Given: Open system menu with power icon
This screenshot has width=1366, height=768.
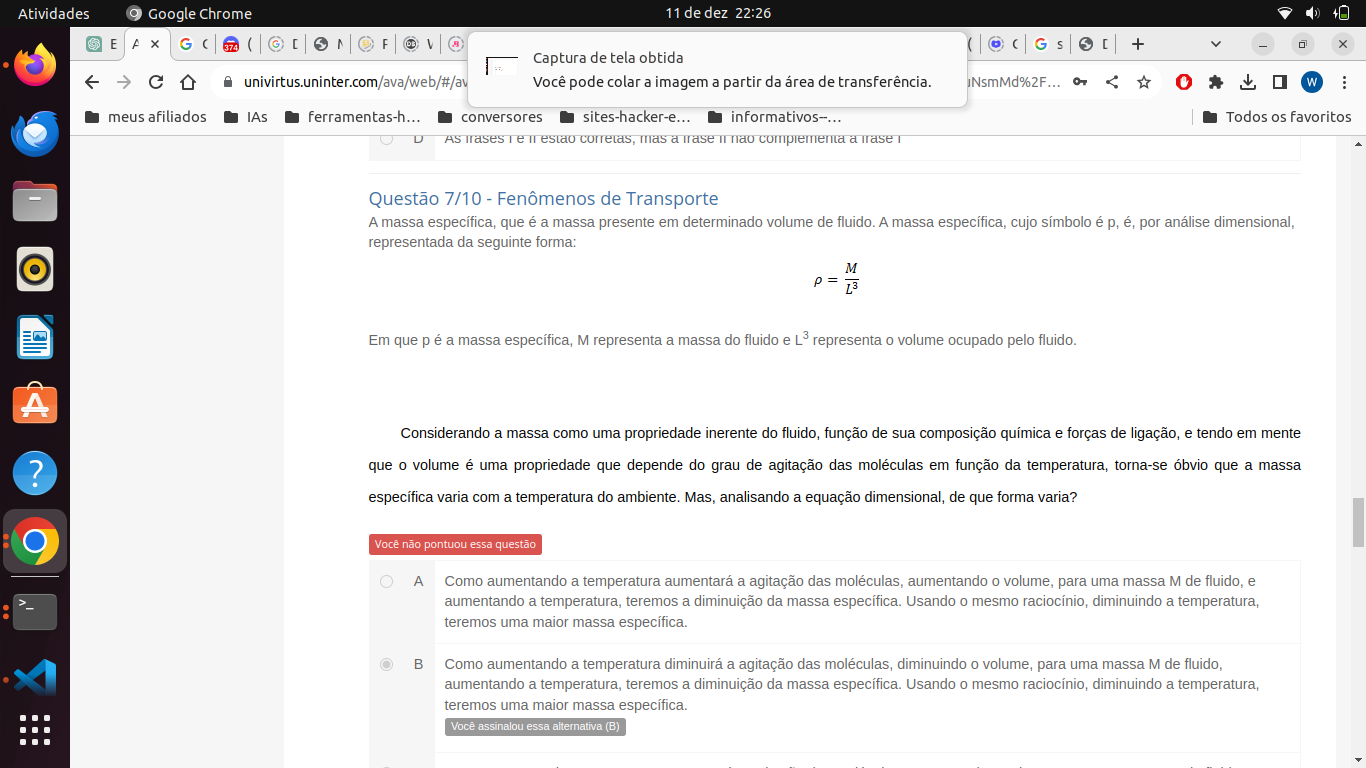Looking at the screenshot, I should tap(1341, 13).
